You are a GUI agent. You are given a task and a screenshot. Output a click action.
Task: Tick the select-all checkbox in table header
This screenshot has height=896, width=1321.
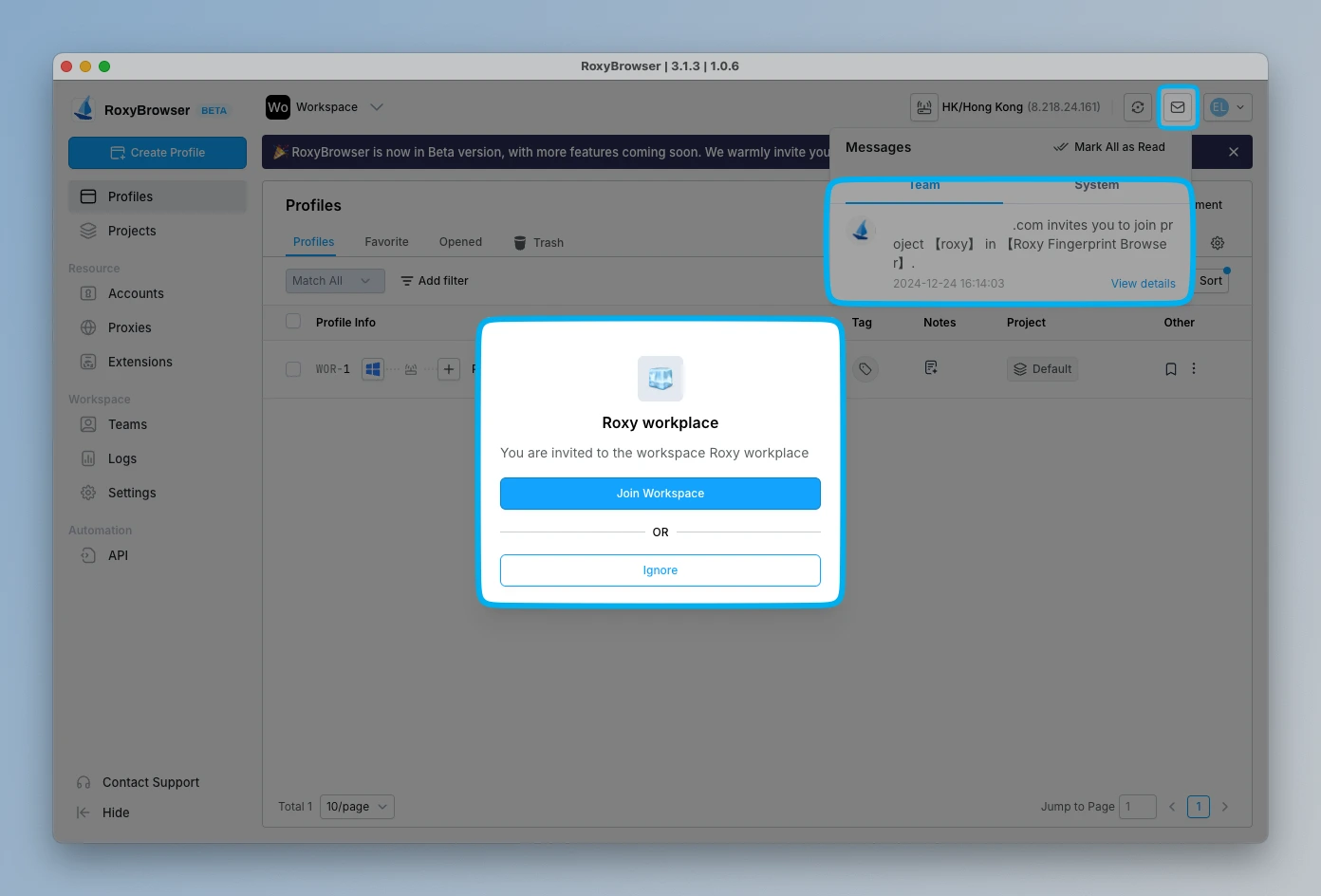293,322
